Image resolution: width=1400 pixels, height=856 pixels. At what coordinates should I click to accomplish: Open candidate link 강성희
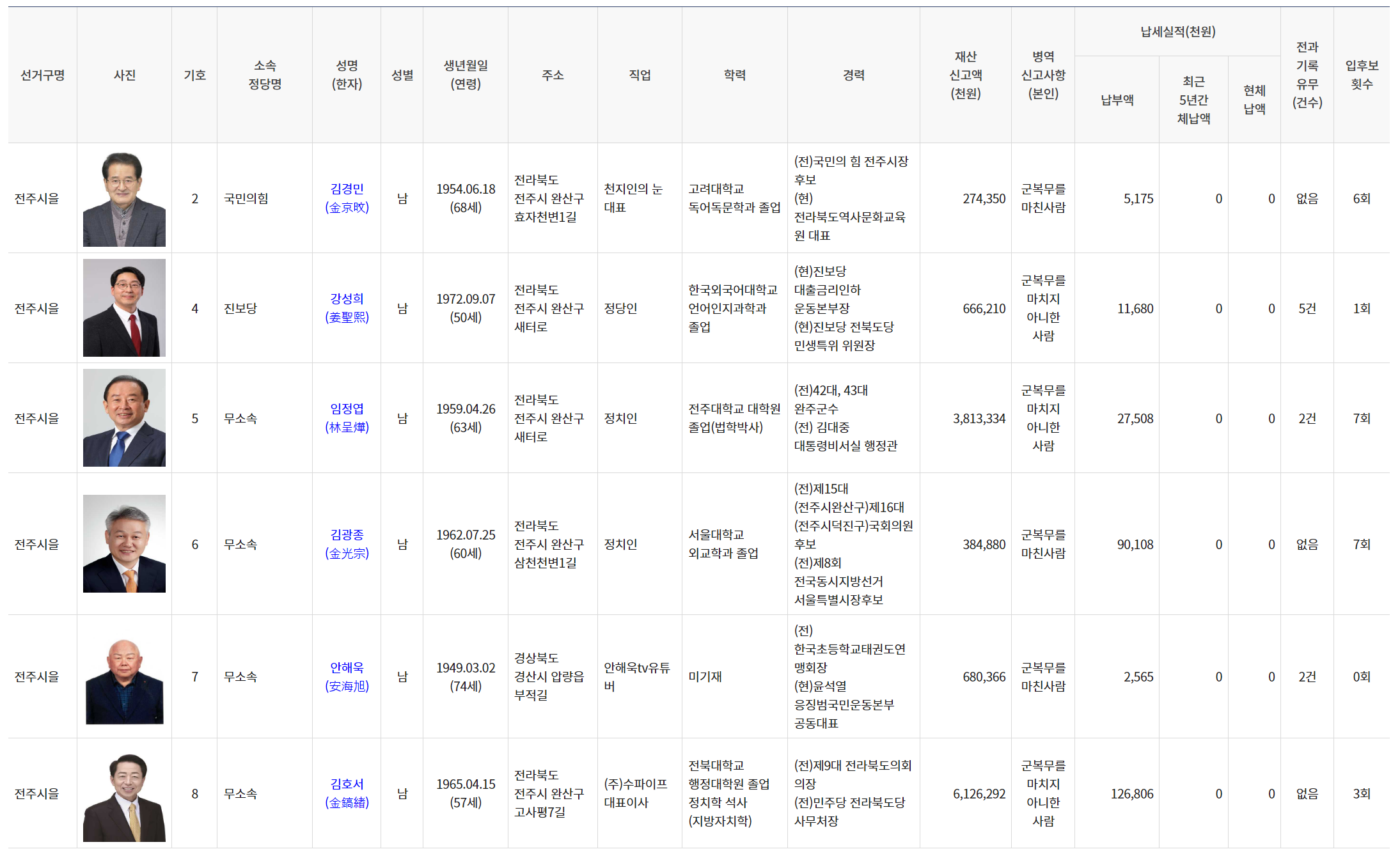(x=347, y=299)
